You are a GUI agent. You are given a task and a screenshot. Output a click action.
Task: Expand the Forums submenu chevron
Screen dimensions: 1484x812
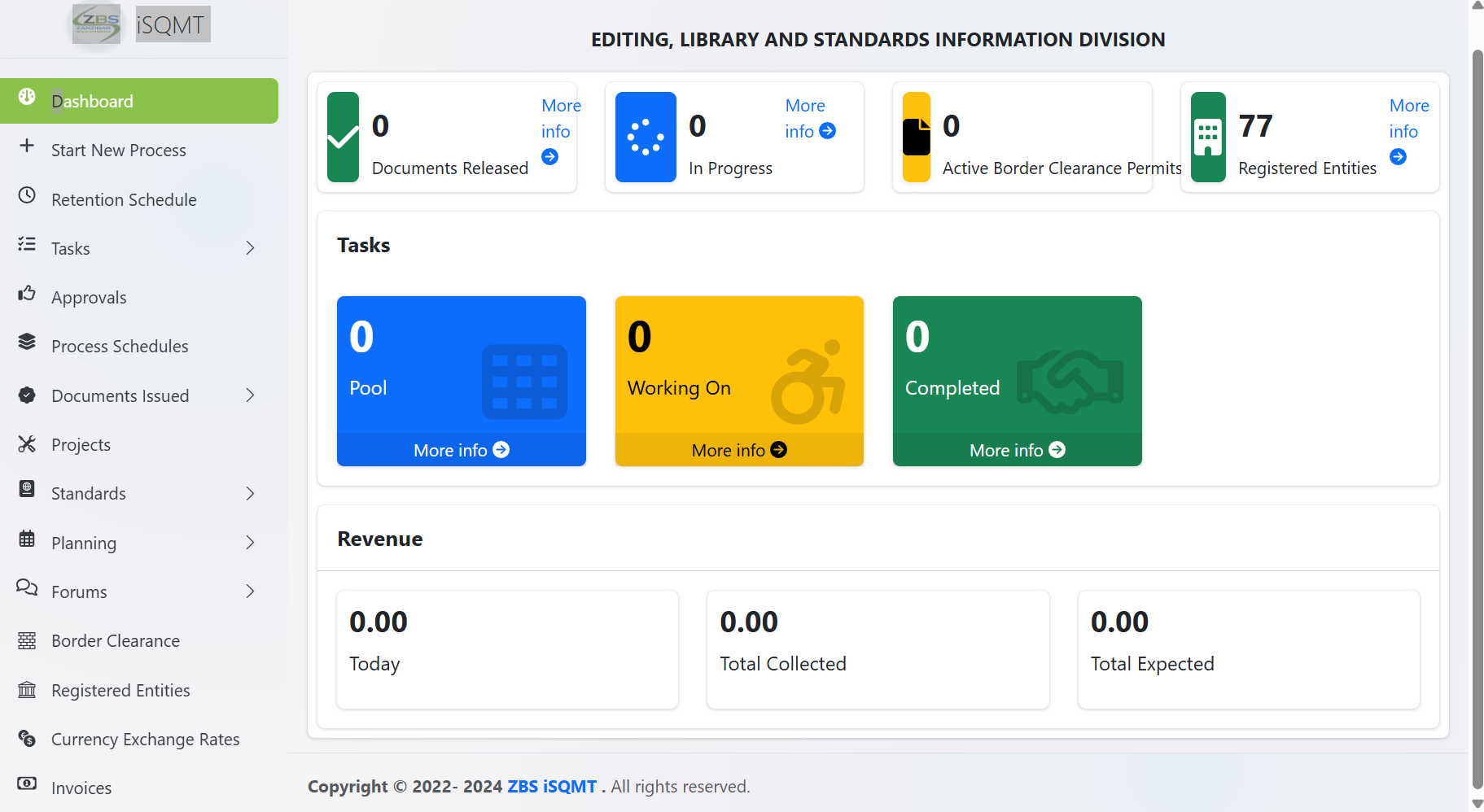(250, 592)
